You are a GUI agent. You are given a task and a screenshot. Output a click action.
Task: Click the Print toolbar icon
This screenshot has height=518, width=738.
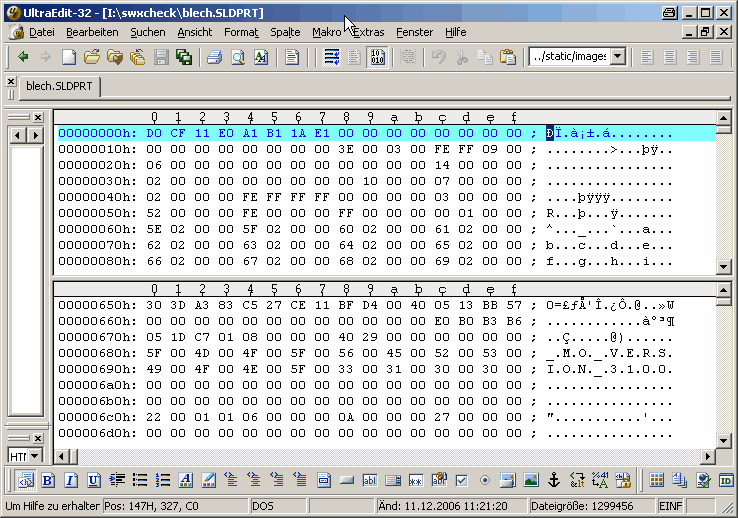coord(215,57)
